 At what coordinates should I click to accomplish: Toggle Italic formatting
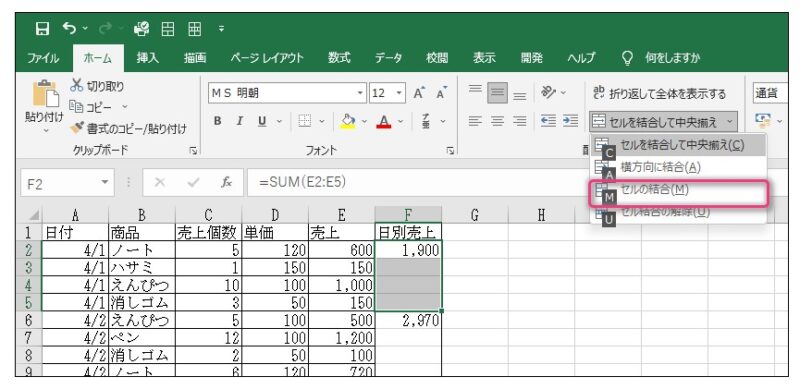click(x=238, y=121)
